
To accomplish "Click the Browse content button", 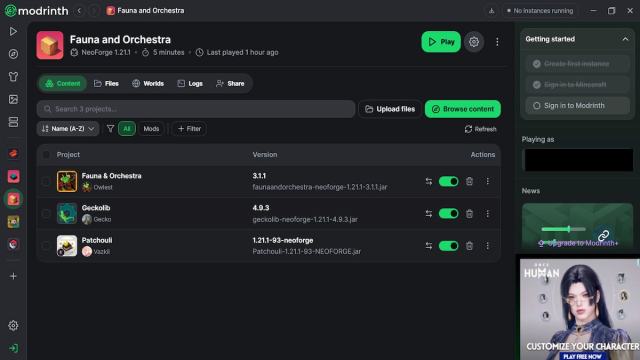I will 463,109.
